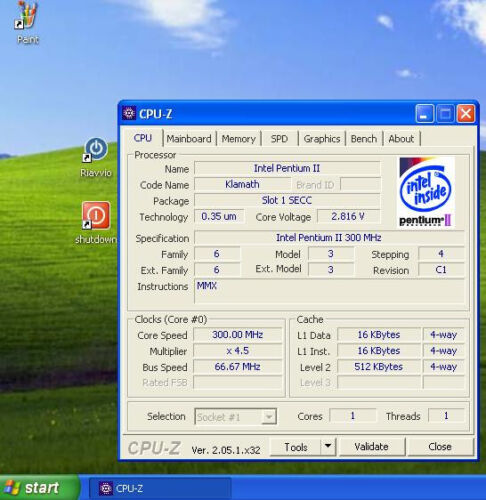
Task: Click the L1 Inst. 16 KBytes value
Action: click(379, 351)
